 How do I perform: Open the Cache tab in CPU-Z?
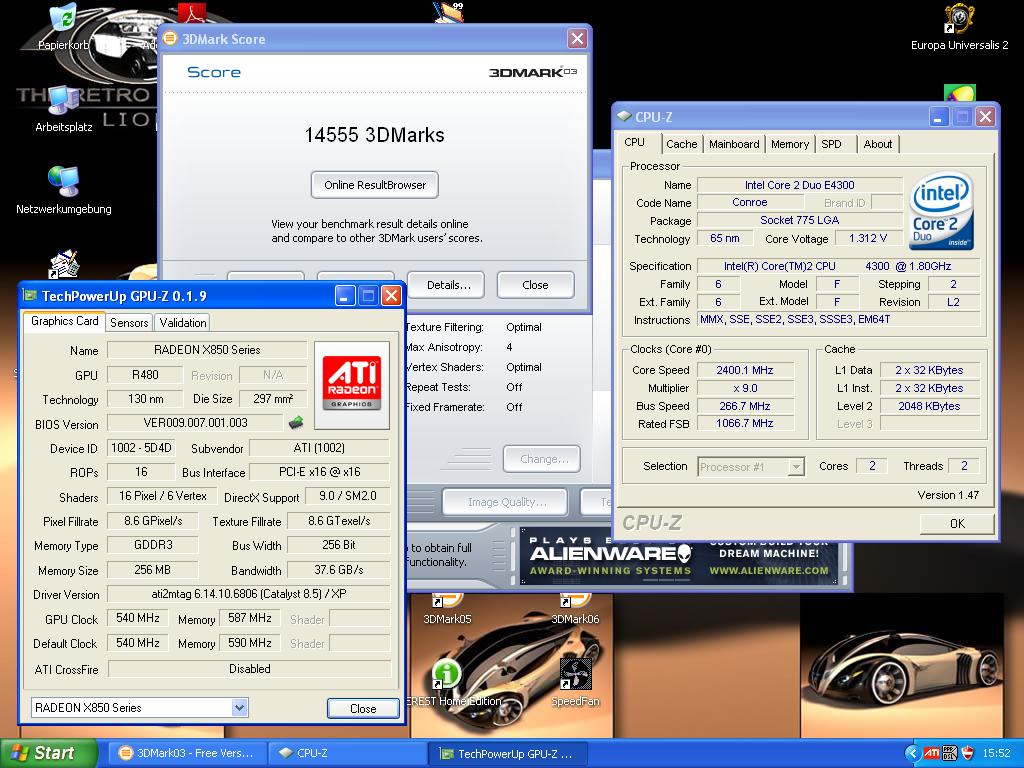pyautogui.click(x=681, y=144)
